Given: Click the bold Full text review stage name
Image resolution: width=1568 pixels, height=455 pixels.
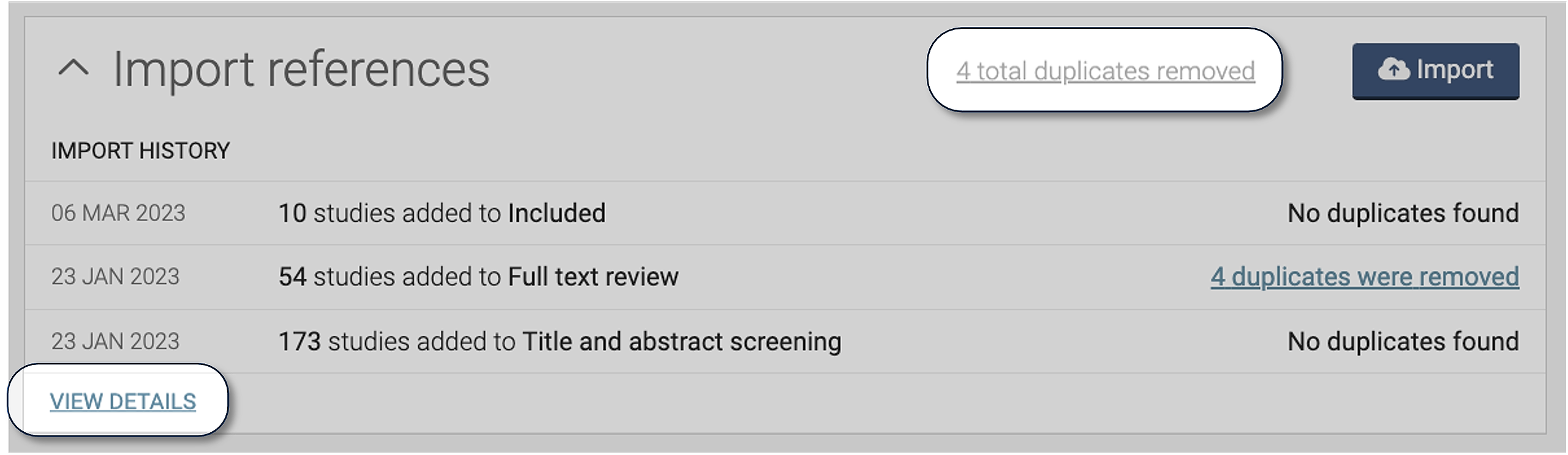Looking at the screenshot, I should coord(593,277).
